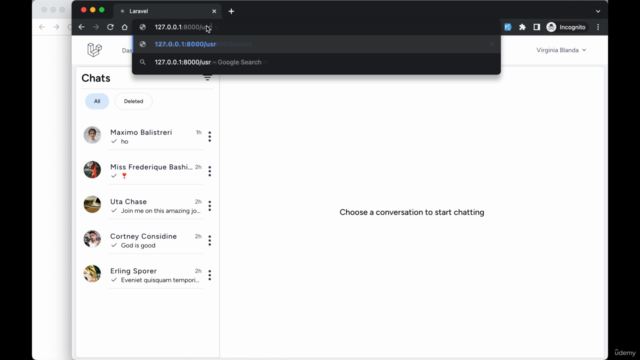Select the 127.0.0.1:8000/usr autocomplete suggestion
The width and height of the screenshot is (640, 360).
(x=316, y=44)
